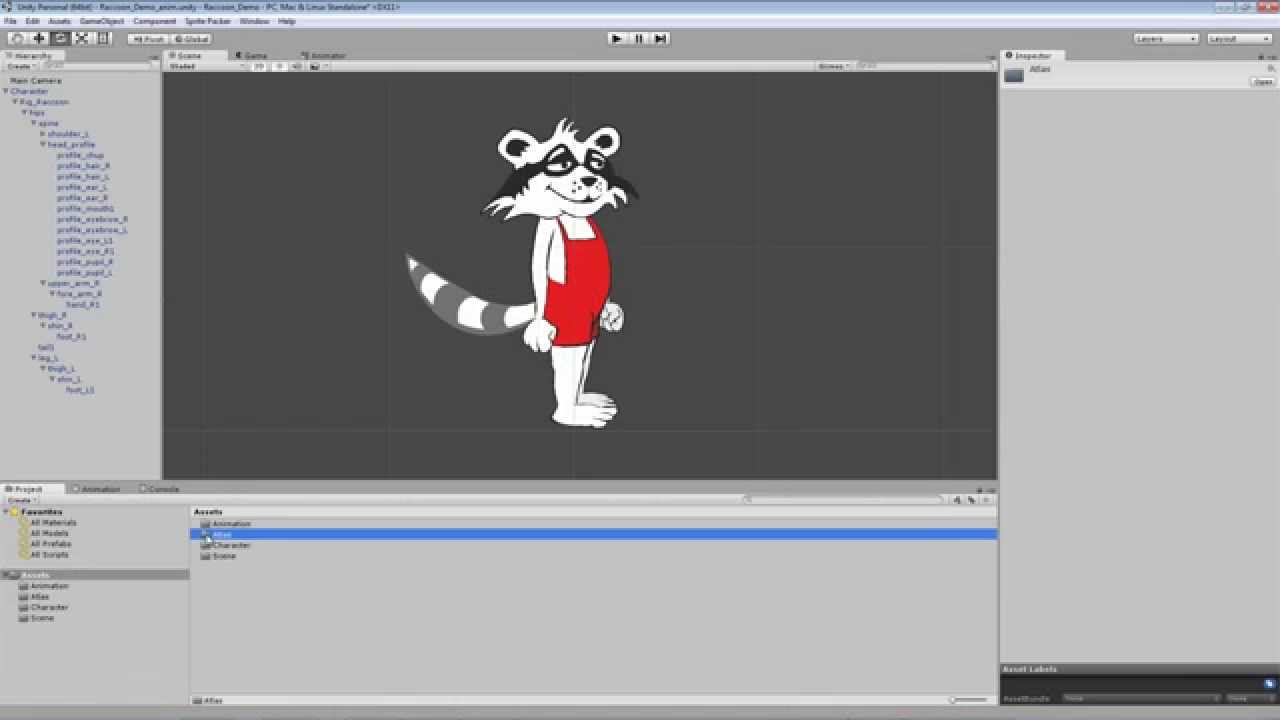The image size is (1280, 720).
Task: Select tail1 in Hierarchy
Action: pos(46,348)
